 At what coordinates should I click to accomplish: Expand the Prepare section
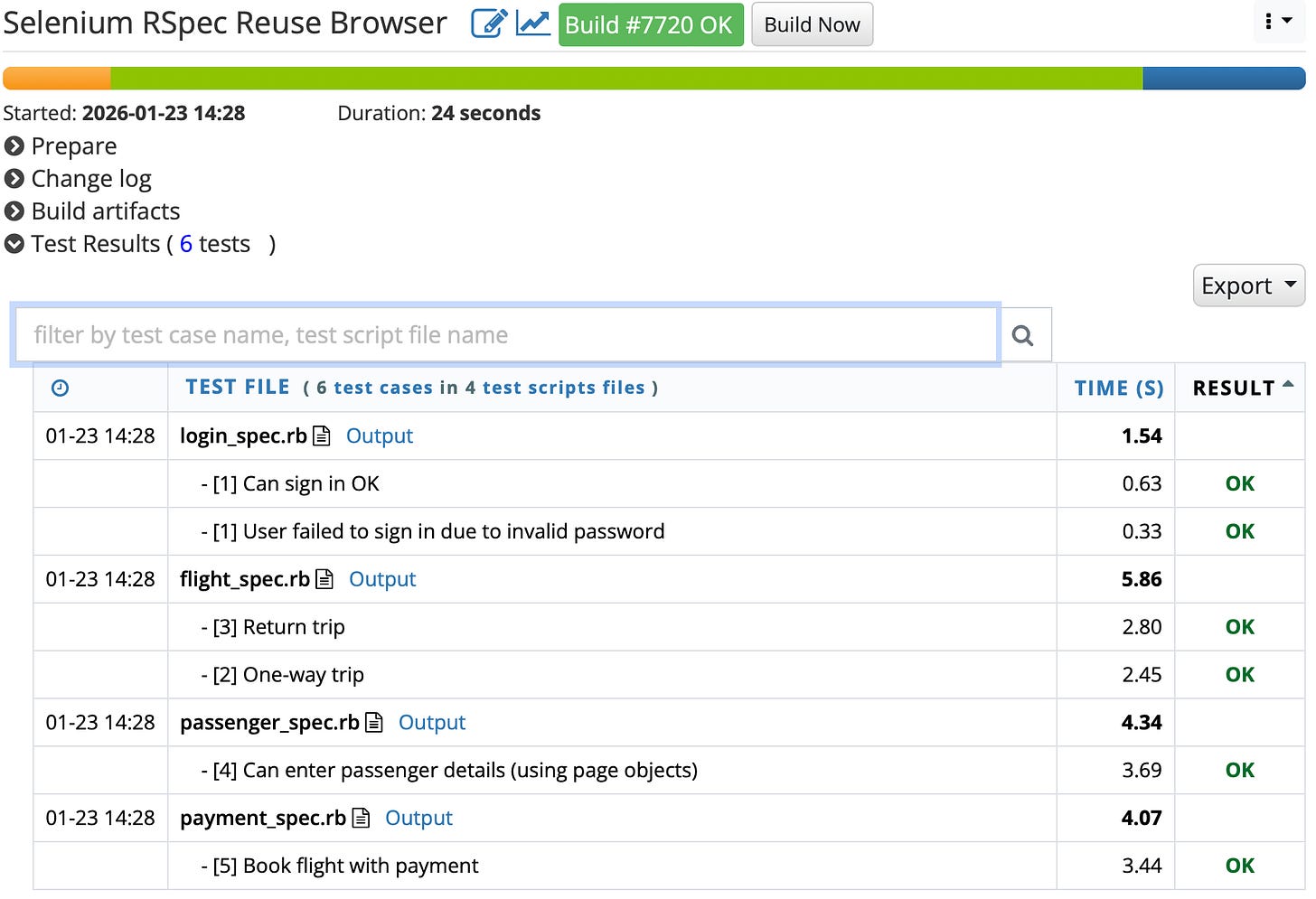coord(61,146)
